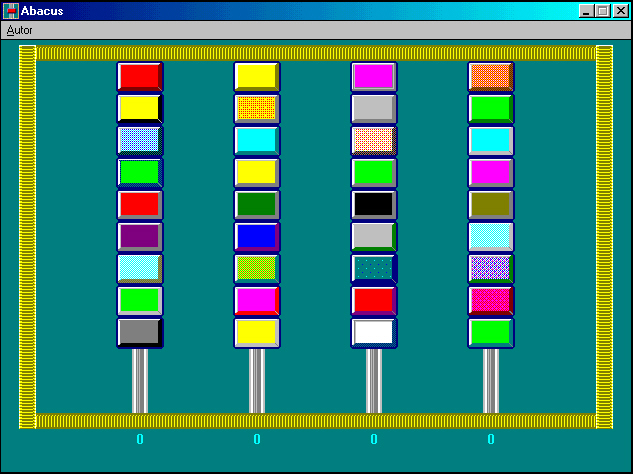Pick the dotted blue bead on the first rod

pos(140,141)
